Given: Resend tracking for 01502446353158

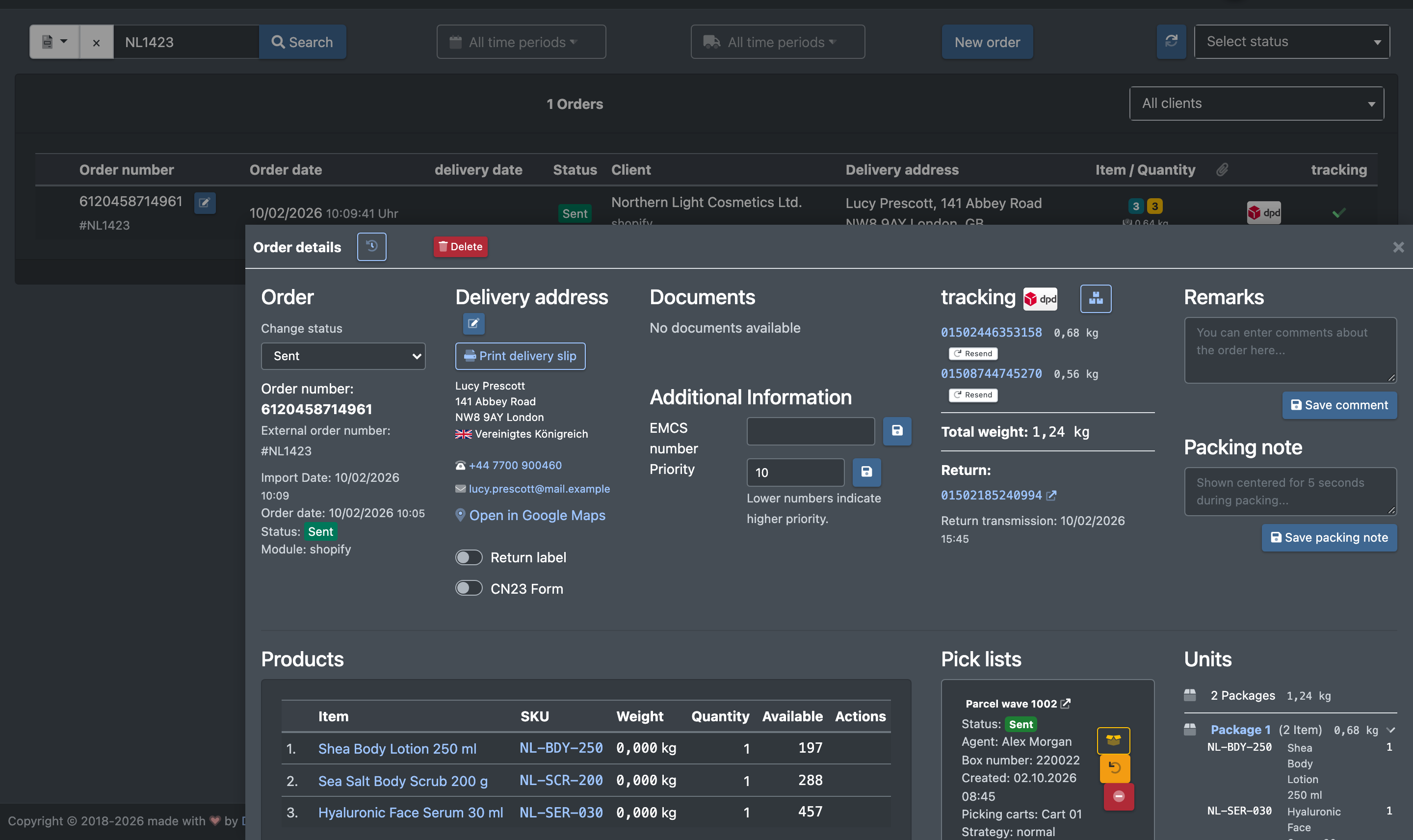Looking at the screenshot, I should [x=973, y=354].
